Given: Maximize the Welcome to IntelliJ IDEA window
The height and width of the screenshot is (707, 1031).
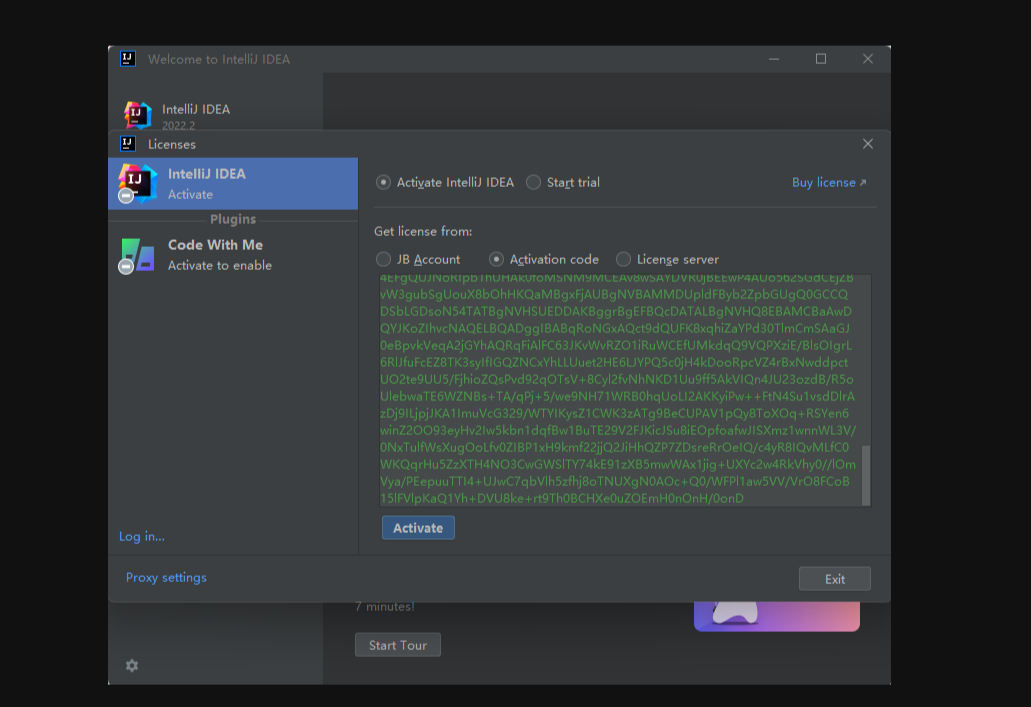Looking at the screenshot, I should tap(821, 59).
